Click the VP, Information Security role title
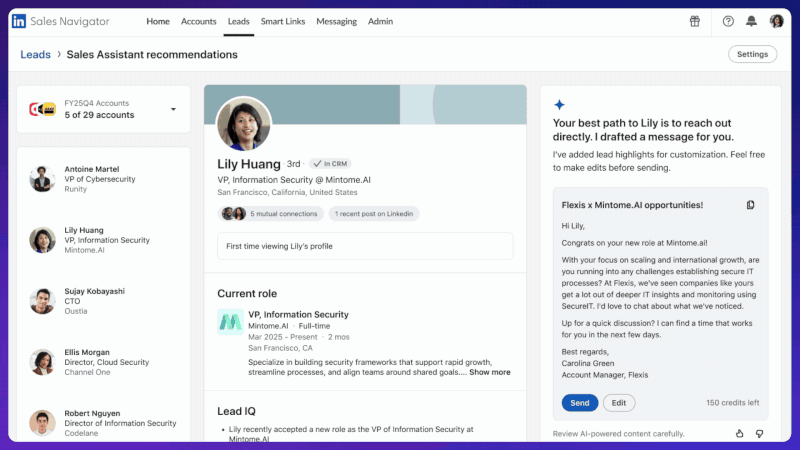 click(x=298, y=314)
